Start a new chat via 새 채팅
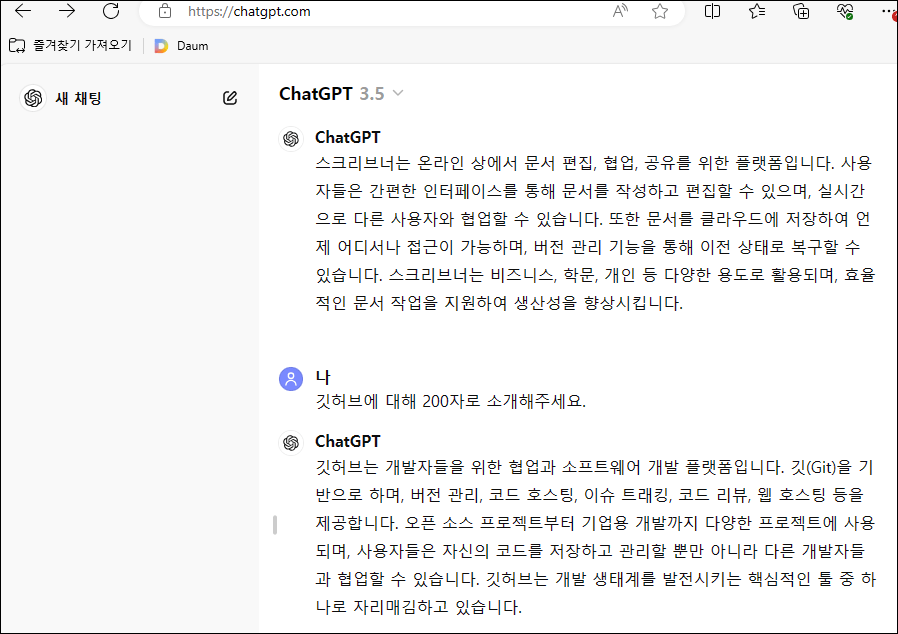 tap(78, 98)
